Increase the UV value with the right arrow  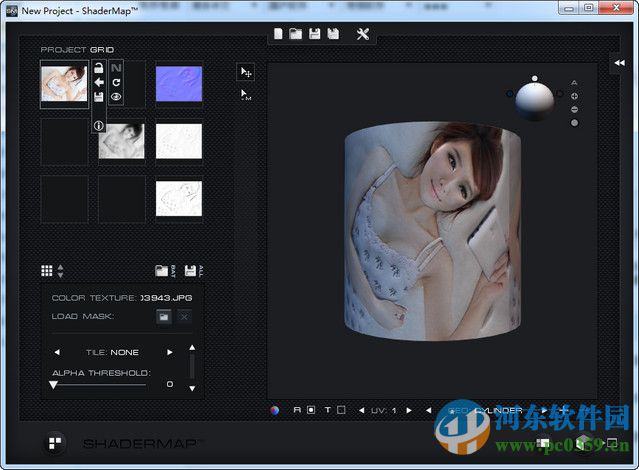(409, 410)
